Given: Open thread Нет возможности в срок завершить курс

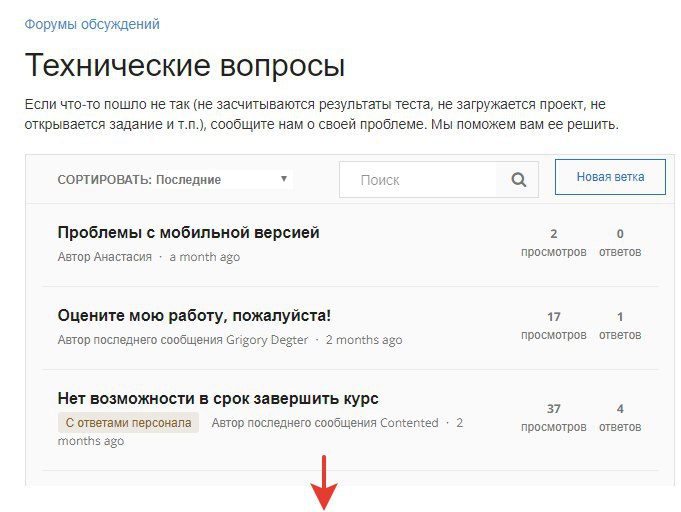Looking at the screenshot, I should (x=218, y=398).
